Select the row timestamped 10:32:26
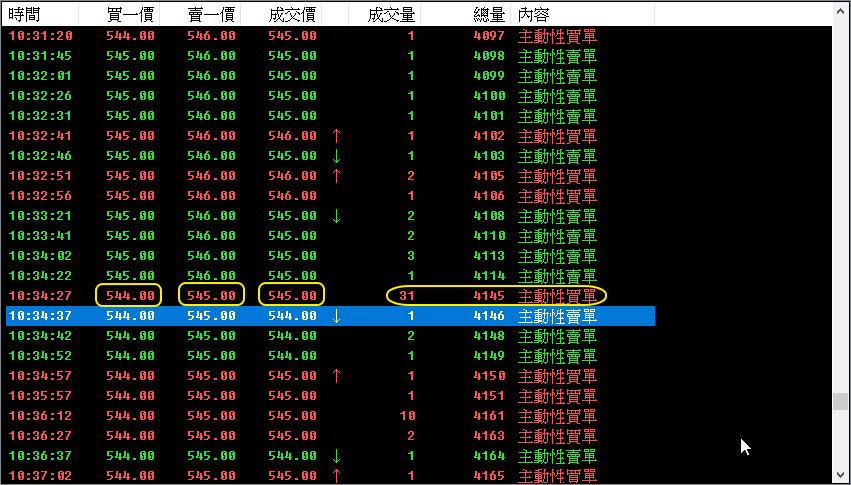851x485 pixels. 330,96
